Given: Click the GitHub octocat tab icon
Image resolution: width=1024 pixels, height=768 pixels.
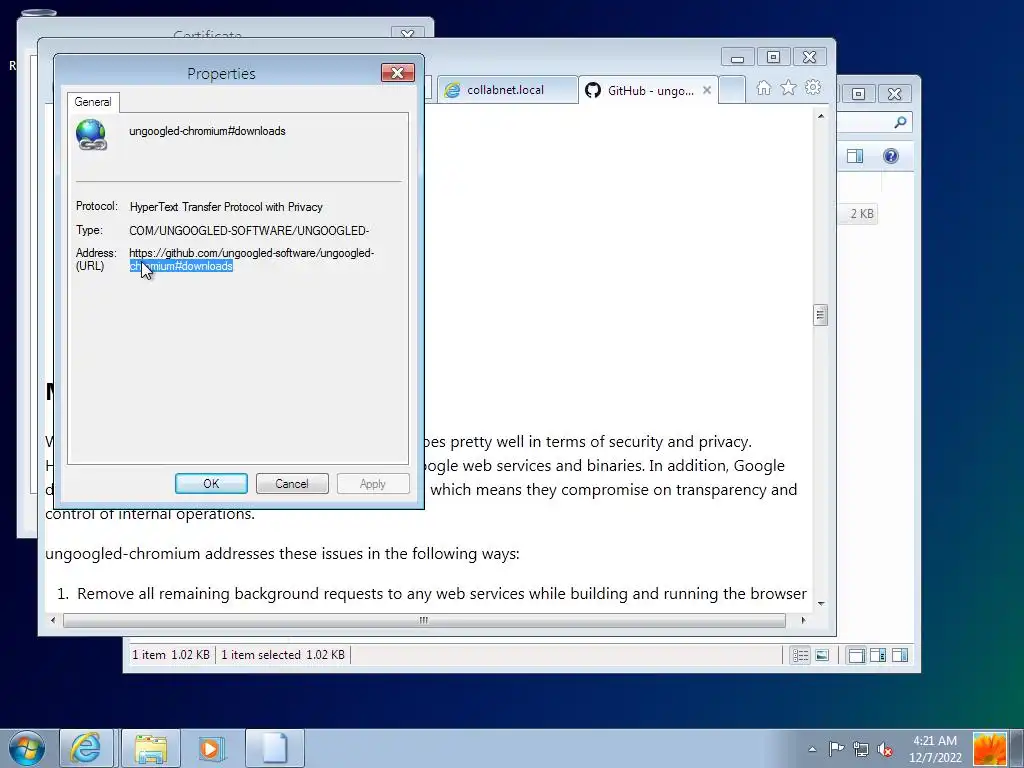Looking at the screenshot, I should tap(593, 90).
